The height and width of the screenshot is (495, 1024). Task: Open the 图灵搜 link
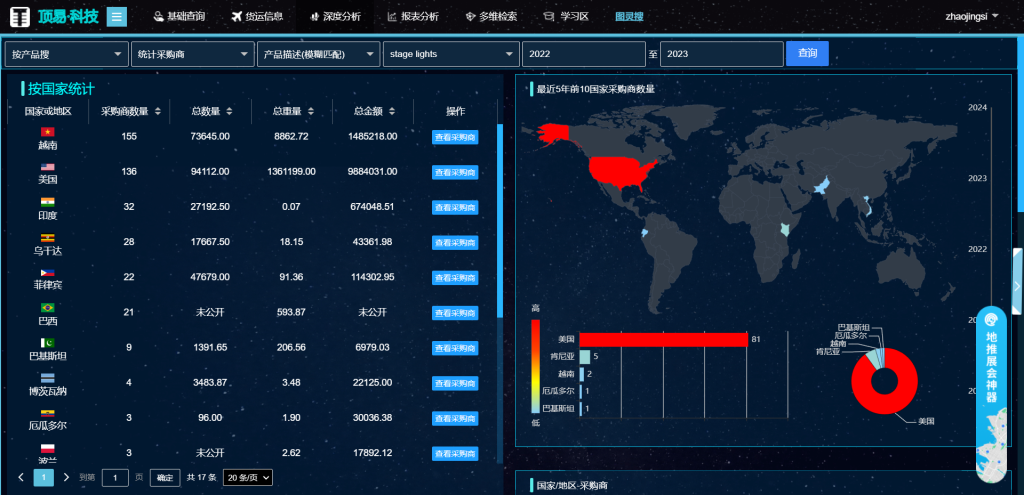(x=629, y=17)
